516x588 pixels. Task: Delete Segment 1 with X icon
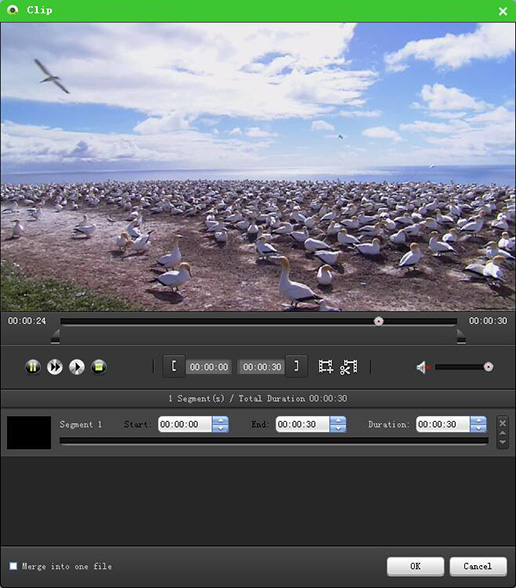pos(502,423)
